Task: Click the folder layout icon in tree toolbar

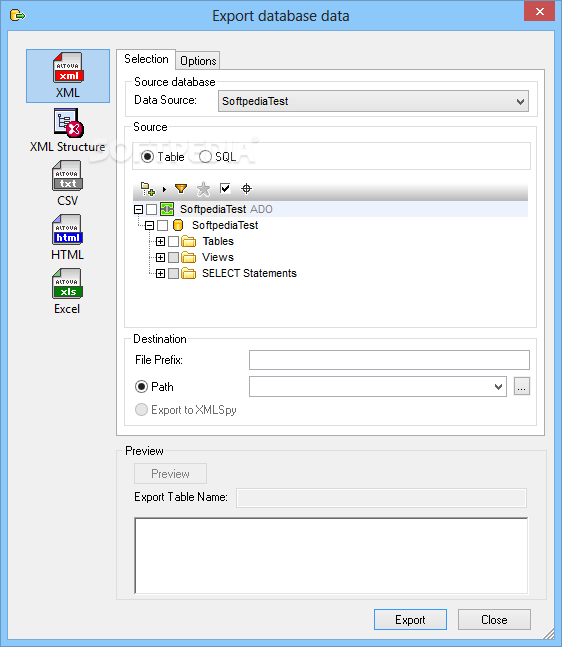Action: coord(148,189)
